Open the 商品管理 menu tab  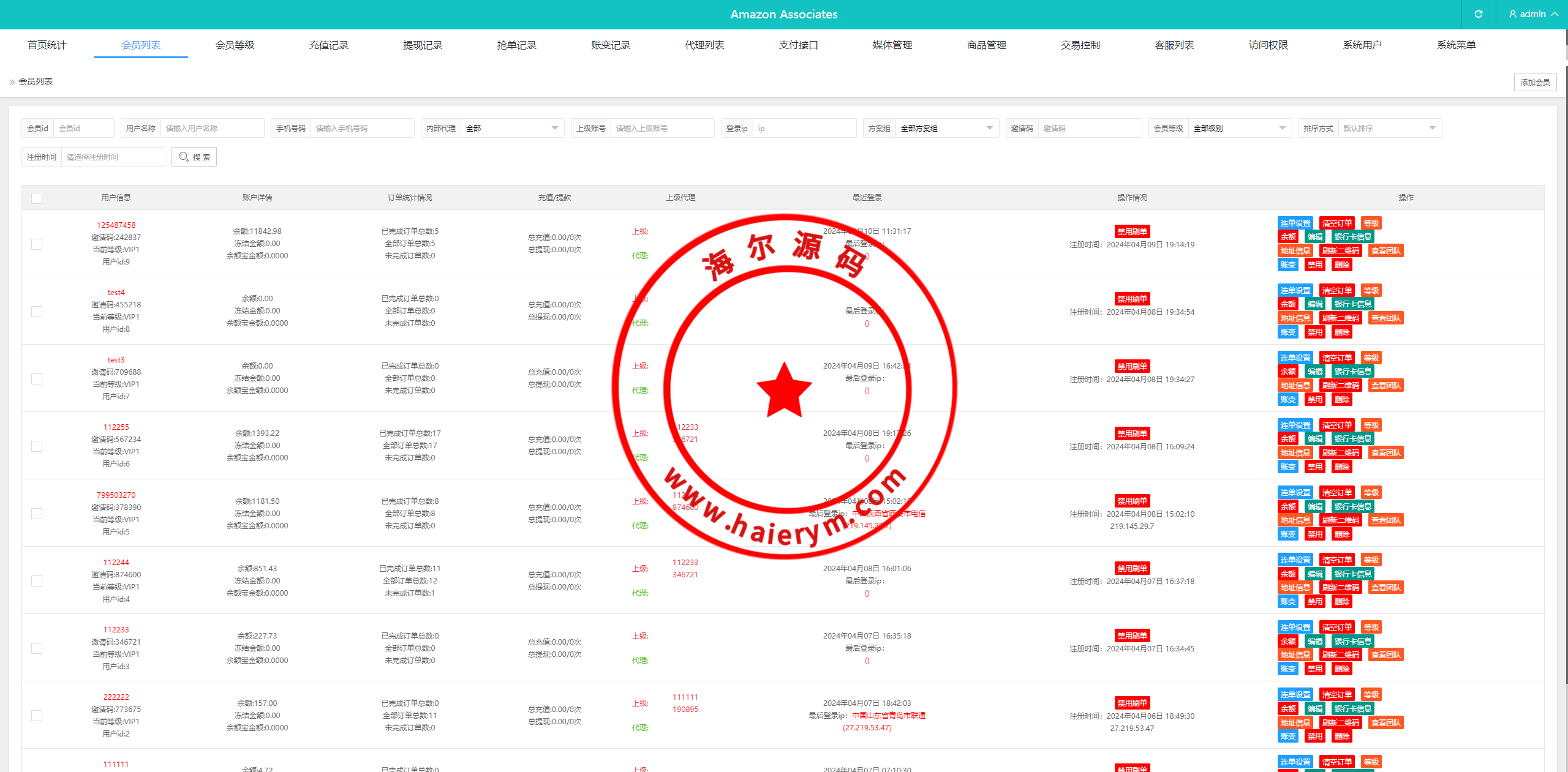(986, 45)
